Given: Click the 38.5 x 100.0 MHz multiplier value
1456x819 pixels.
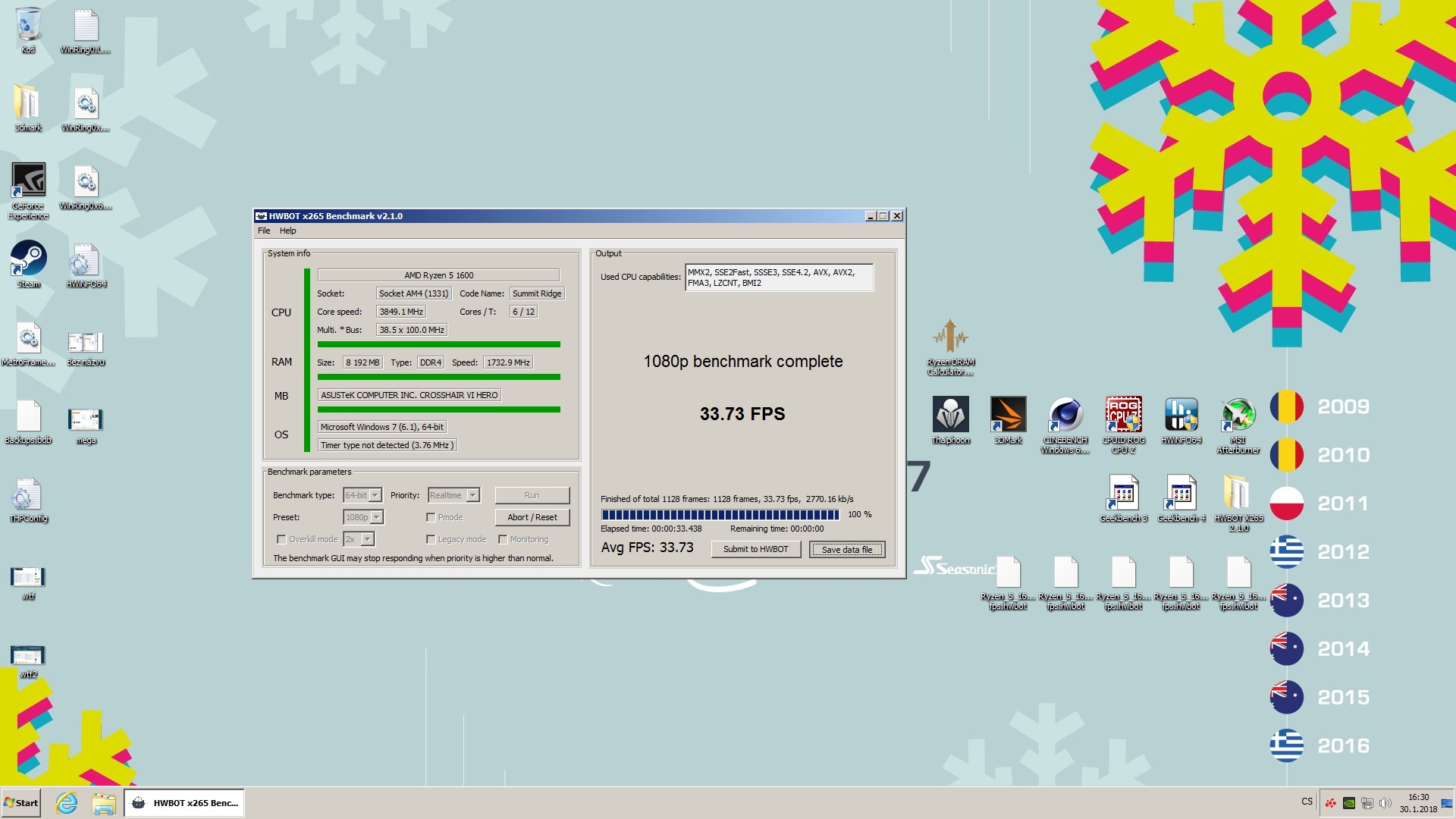Looking at the screenshot, I should tap(412, 330).
